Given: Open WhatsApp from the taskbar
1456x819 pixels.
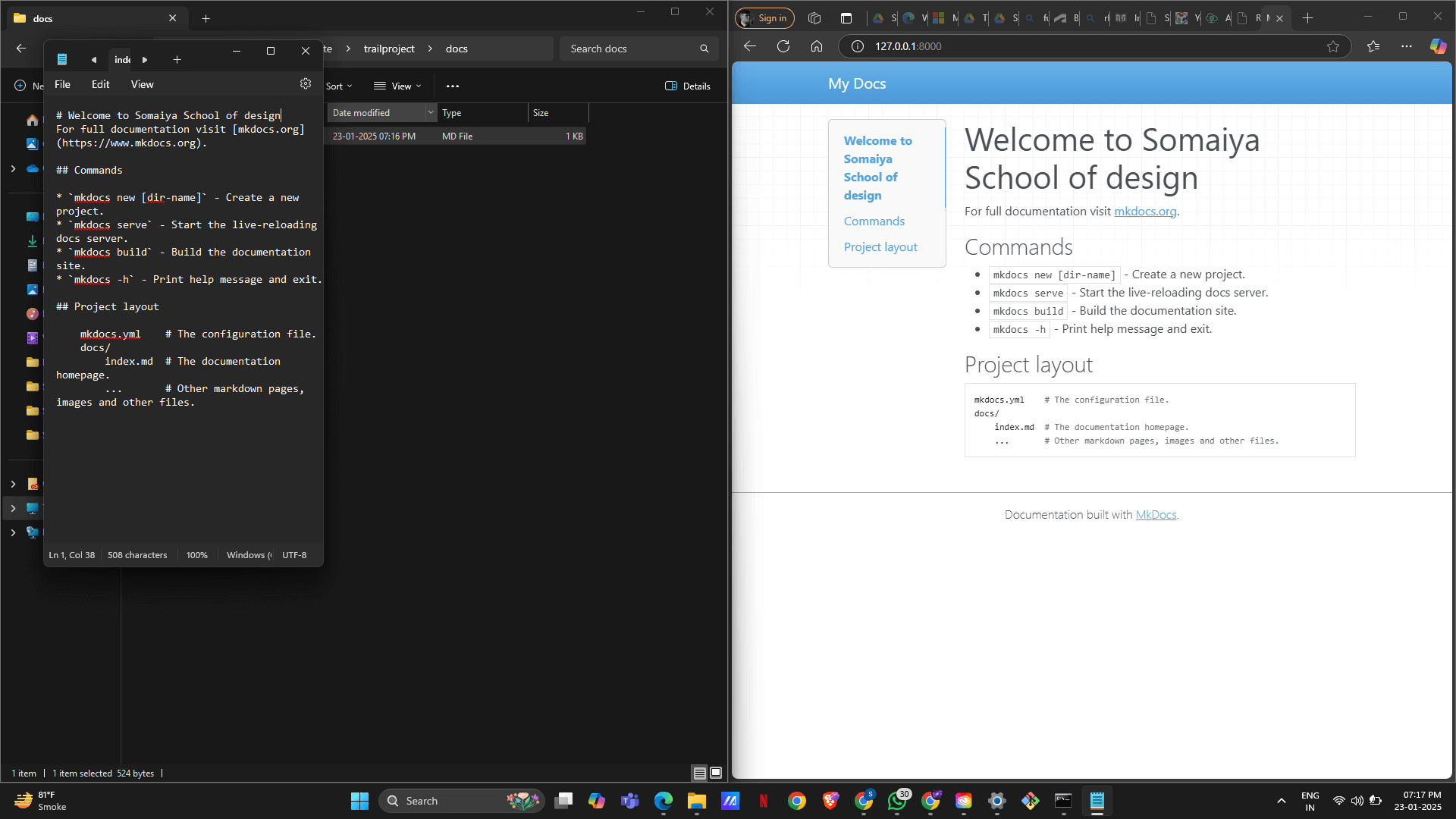Looking at the screenshot, I should click(897, 801).
